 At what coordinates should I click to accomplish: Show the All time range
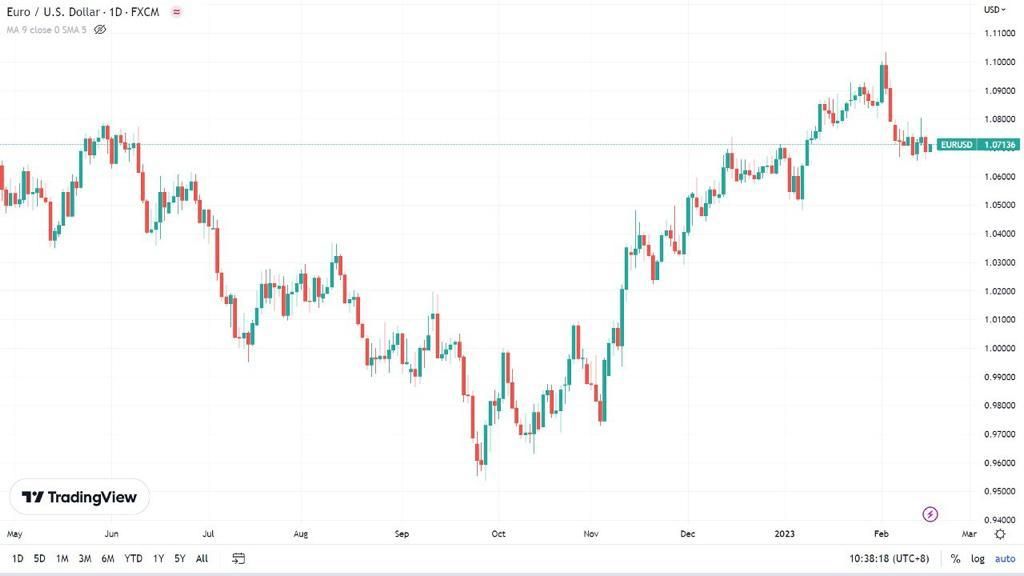202,558
